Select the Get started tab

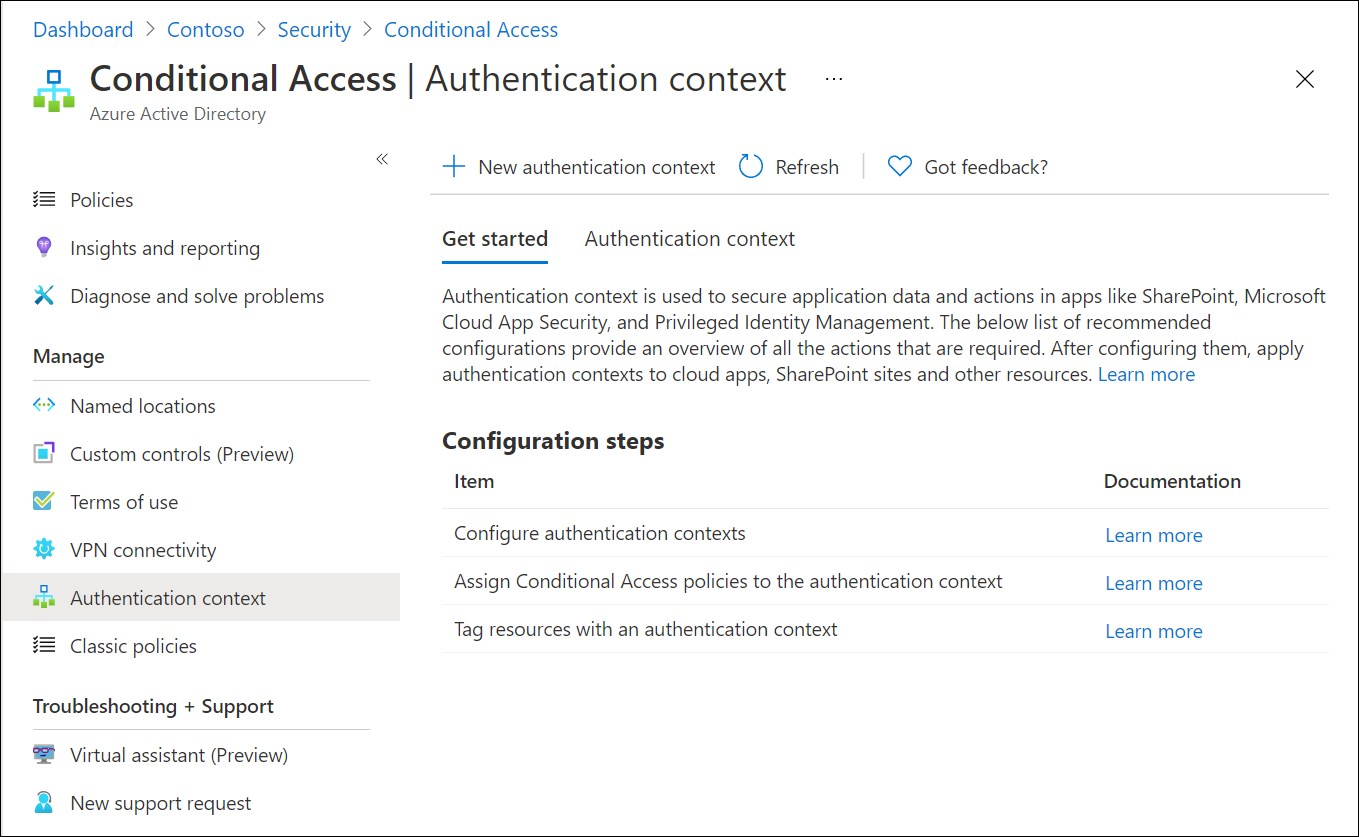(x=494, y=238)
